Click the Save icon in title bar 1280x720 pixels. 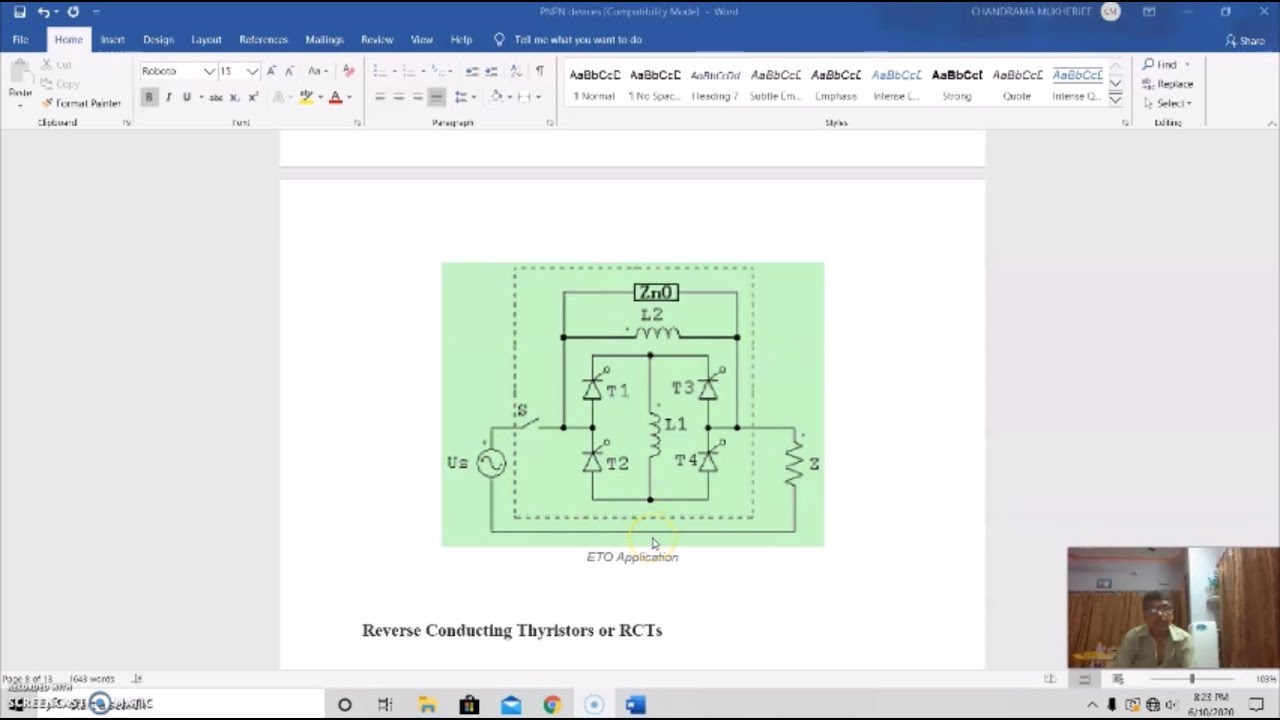[19, 12]
